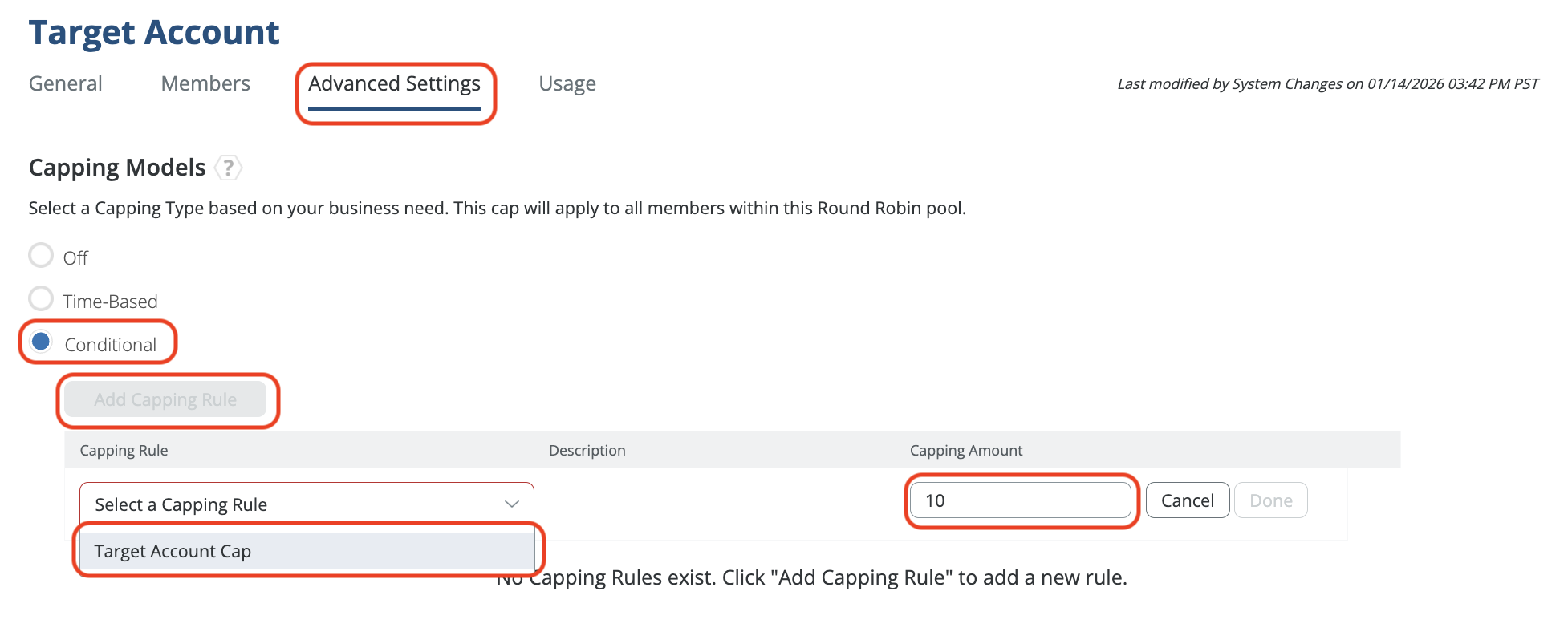
Task: Click the dropdown chevron arrow icon
Action: [511, 504]
